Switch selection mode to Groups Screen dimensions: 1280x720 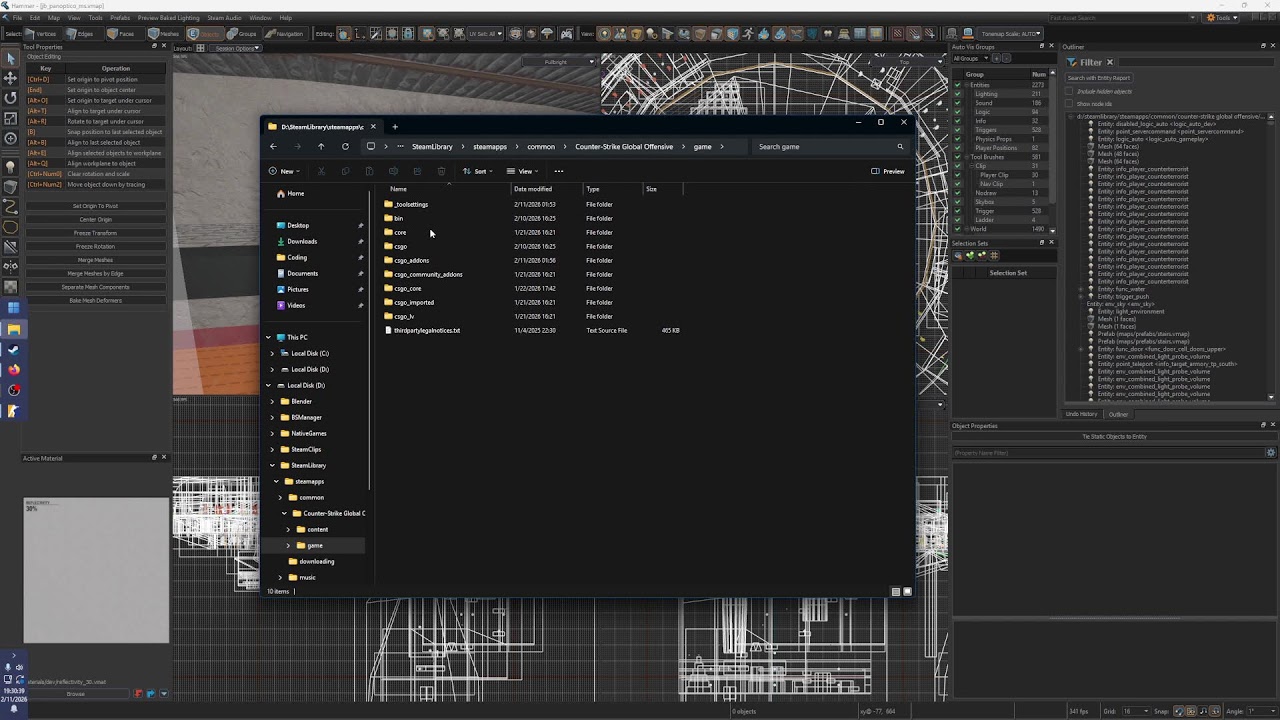242,33
